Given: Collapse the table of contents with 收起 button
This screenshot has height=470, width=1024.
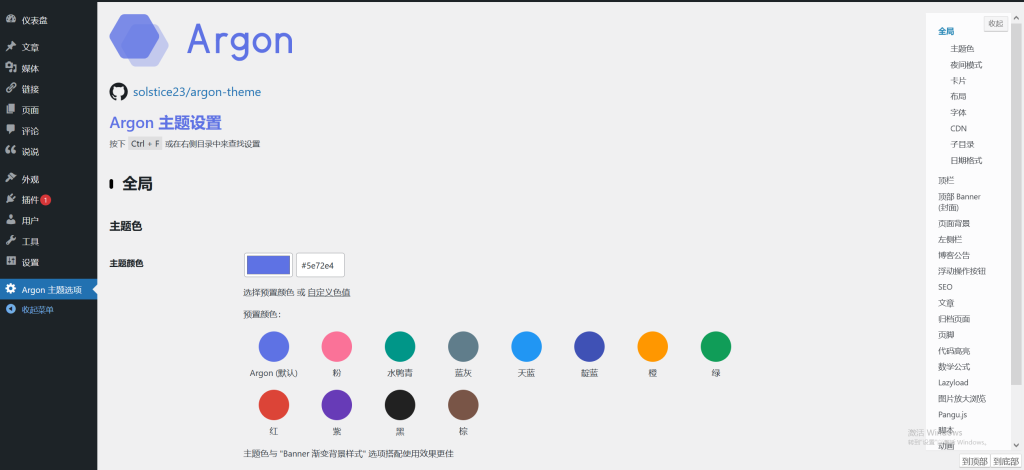Looking at the screenshot, I should pos(995,24).
